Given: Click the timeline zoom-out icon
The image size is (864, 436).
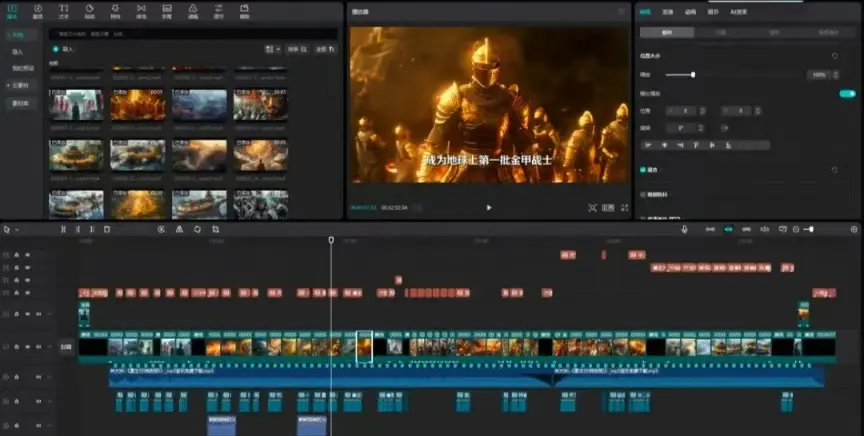Looking at the screenshot, I should click(x=796, y=229).
